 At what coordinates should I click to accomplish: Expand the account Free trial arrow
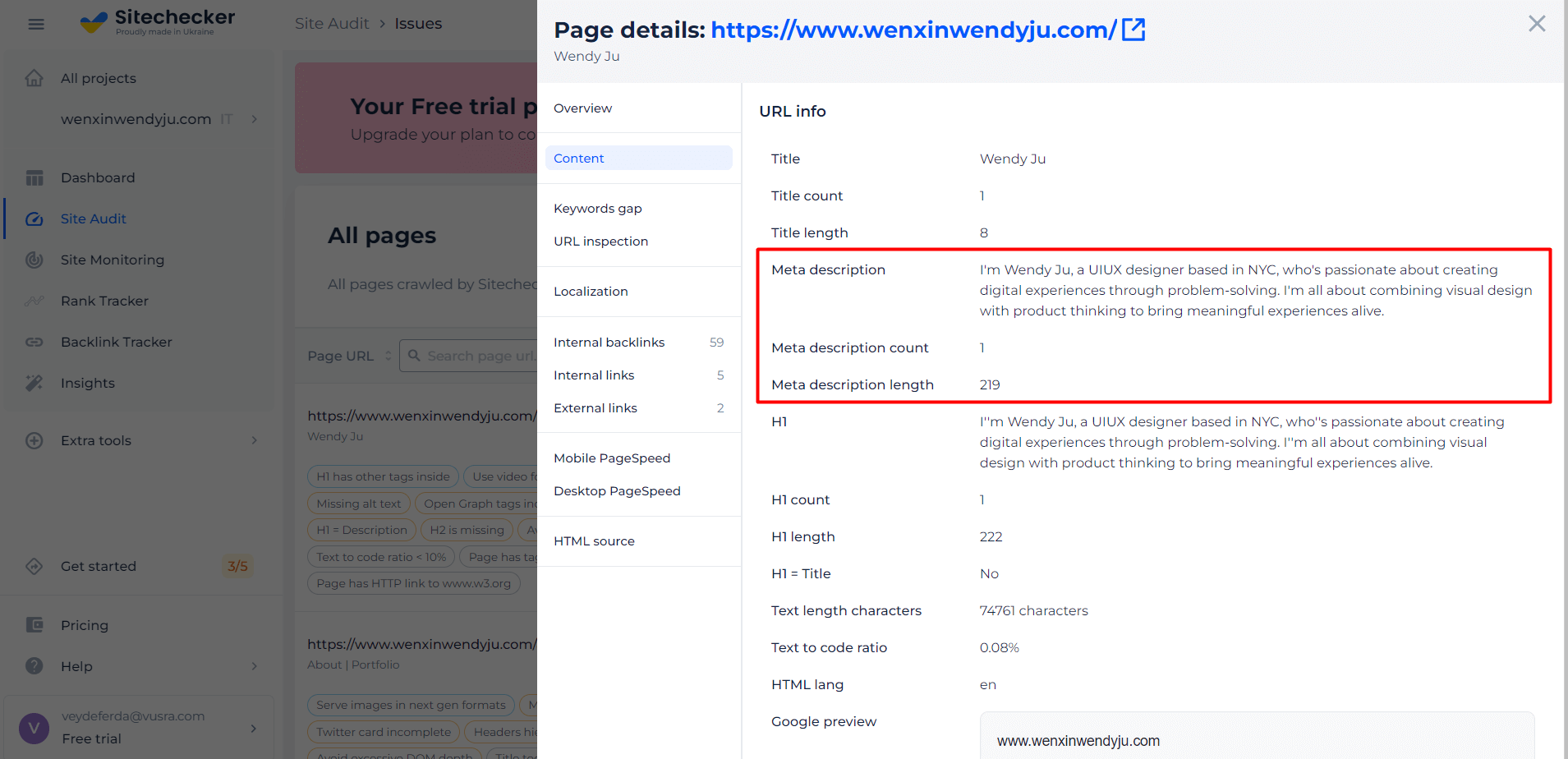254,728
